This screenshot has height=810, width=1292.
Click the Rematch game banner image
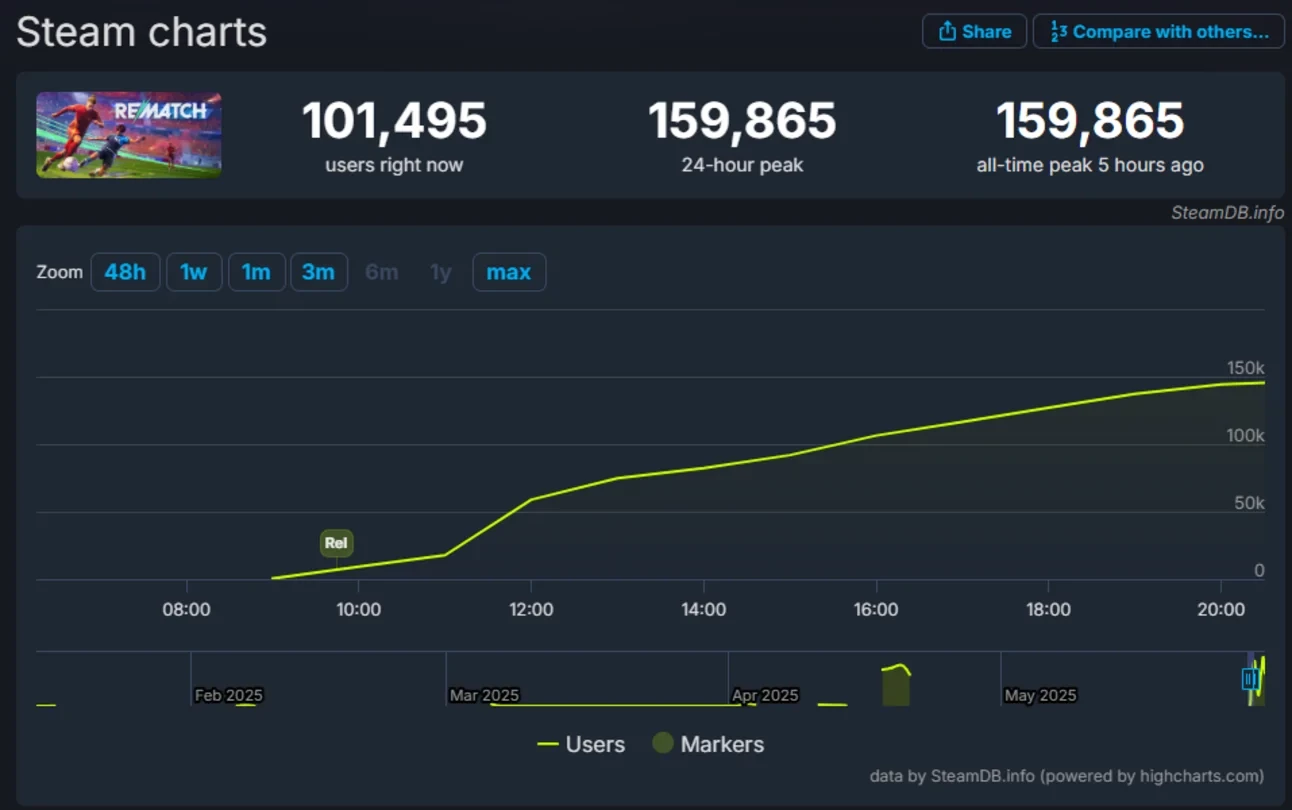click(129, 135)
